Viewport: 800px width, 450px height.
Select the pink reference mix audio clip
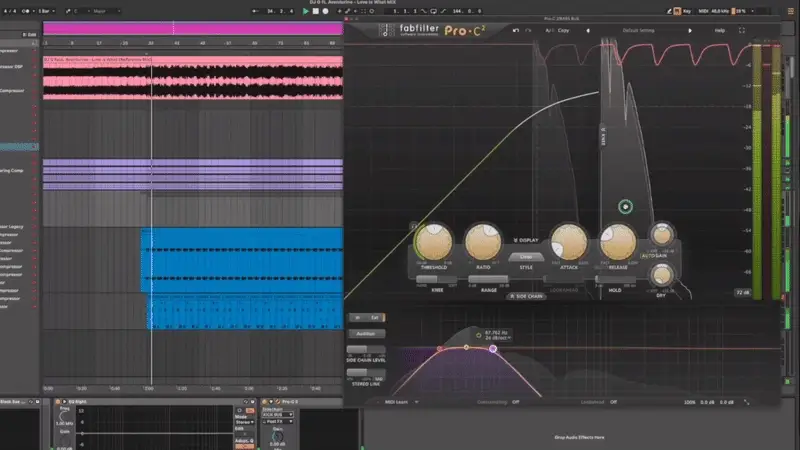[193, 78]
